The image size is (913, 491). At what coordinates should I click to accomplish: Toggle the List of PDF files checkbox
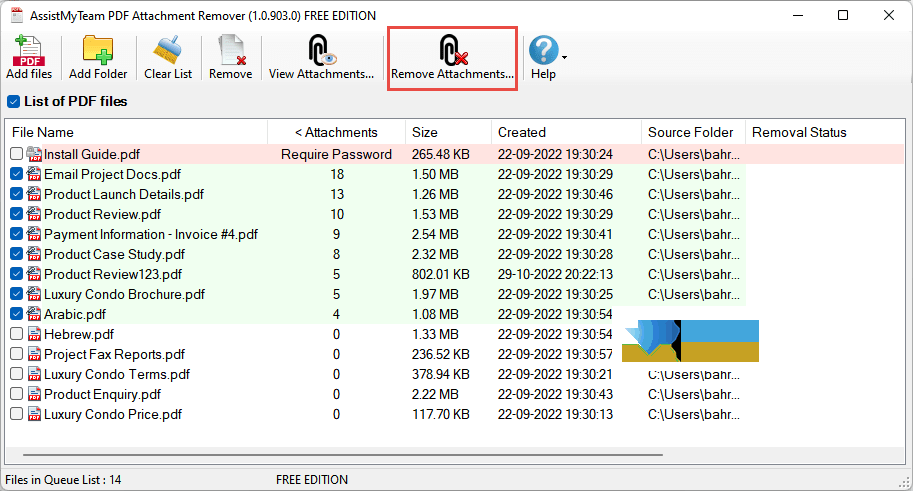coord(13,102)
